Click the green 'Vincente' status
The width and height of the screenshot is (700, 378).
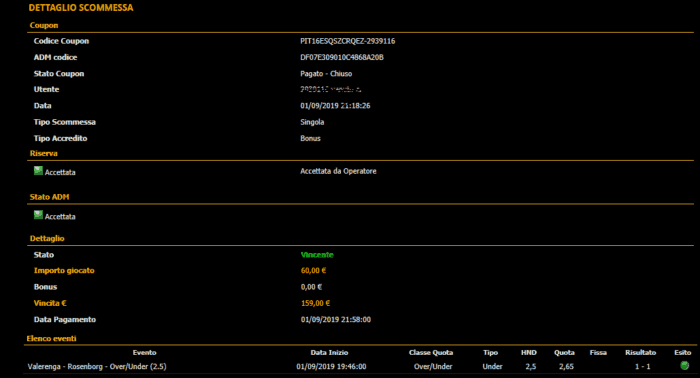click(317, 255)
